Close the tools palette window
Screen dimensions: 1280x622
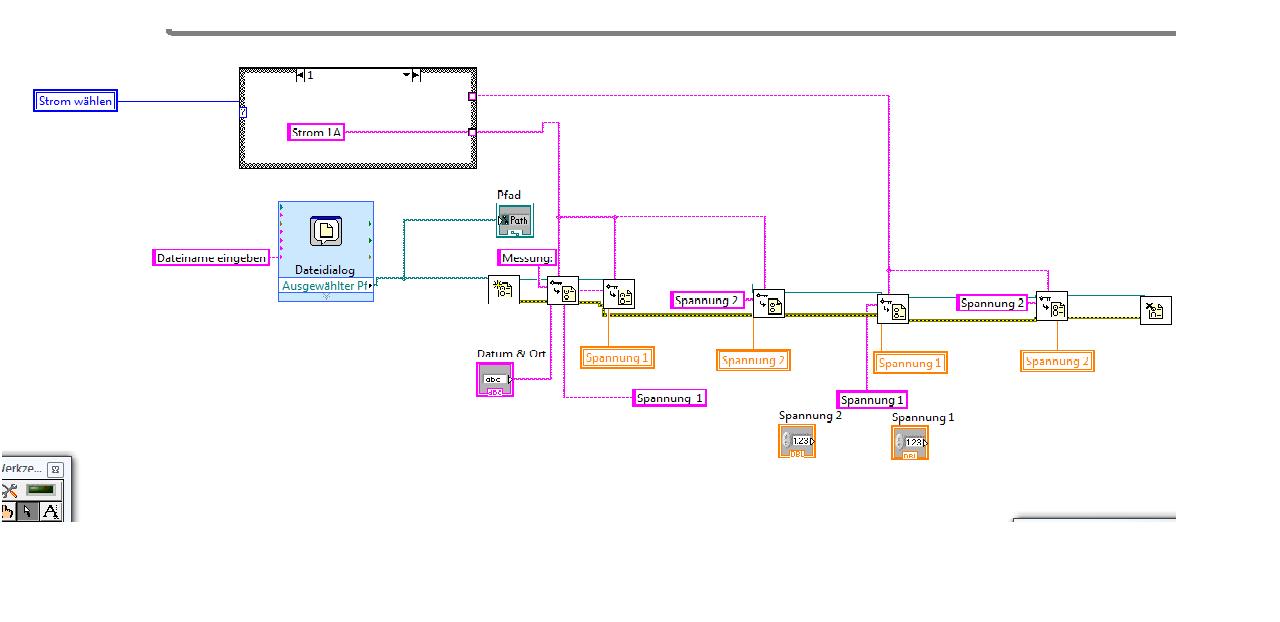pos(56,468)
